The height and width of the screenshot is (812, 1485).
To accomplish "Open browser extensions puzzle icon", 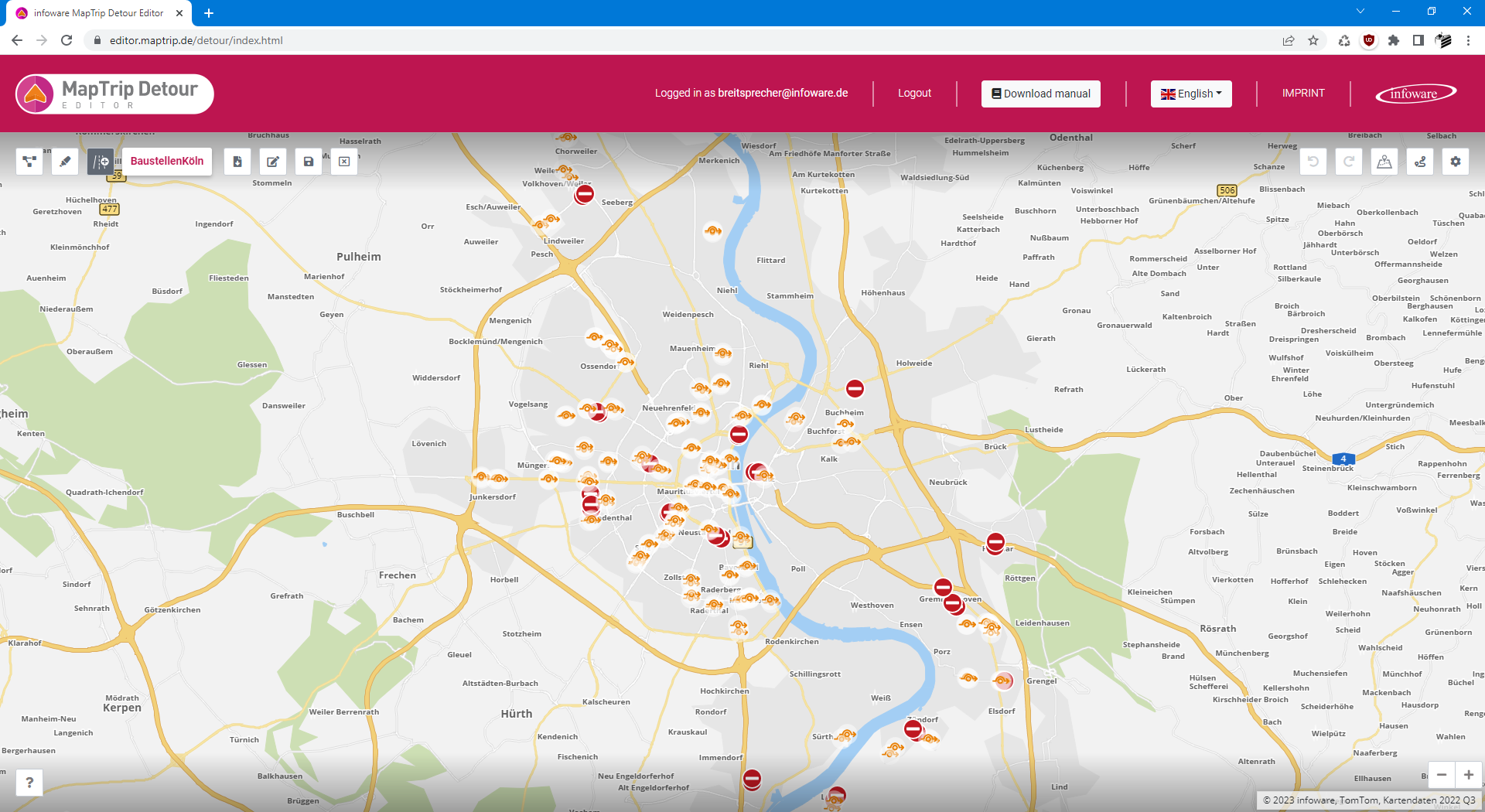I will click(x=1394, y=40).
